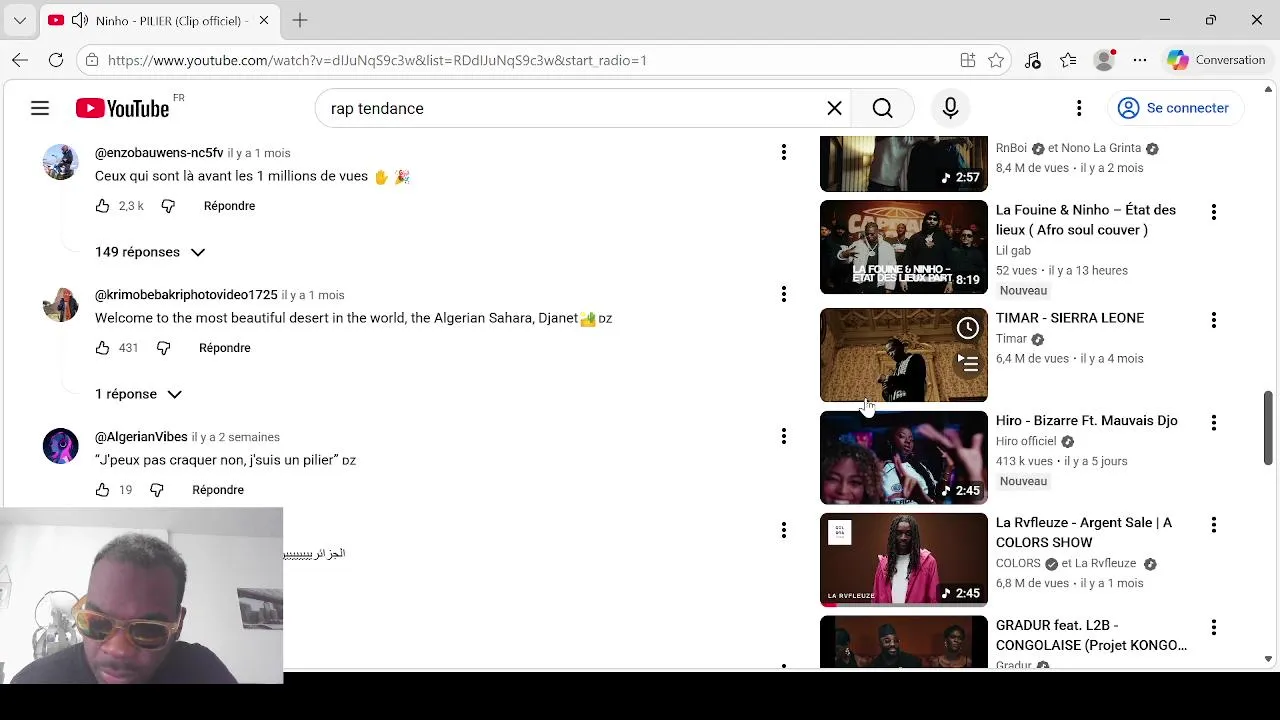Open more options for La Rvfleuze video
1280x720 pixels.
pyautogui.click(x=1214, y=525)
